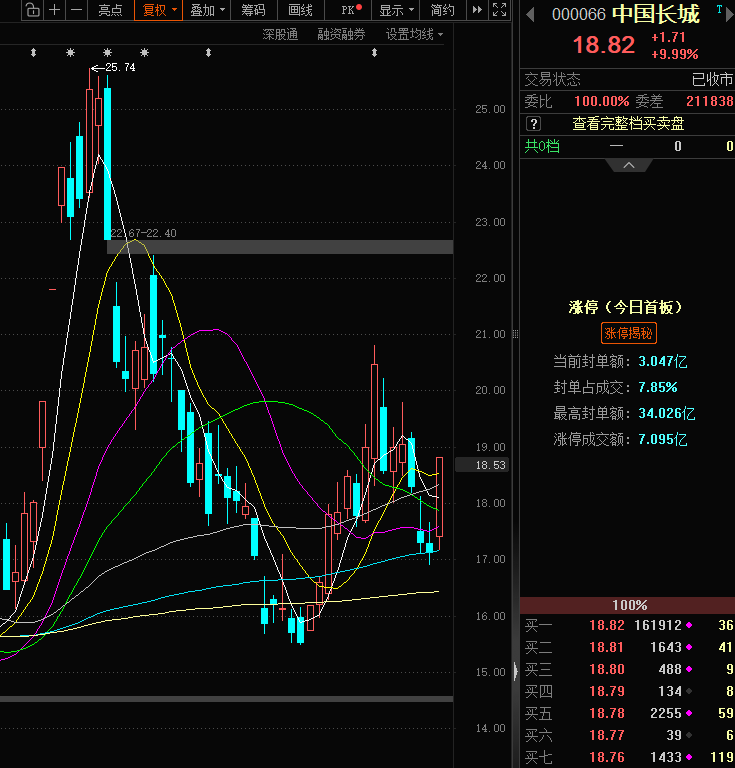Click the 18.53 current price axis label
735x768 pixels.
pos(482,465)
